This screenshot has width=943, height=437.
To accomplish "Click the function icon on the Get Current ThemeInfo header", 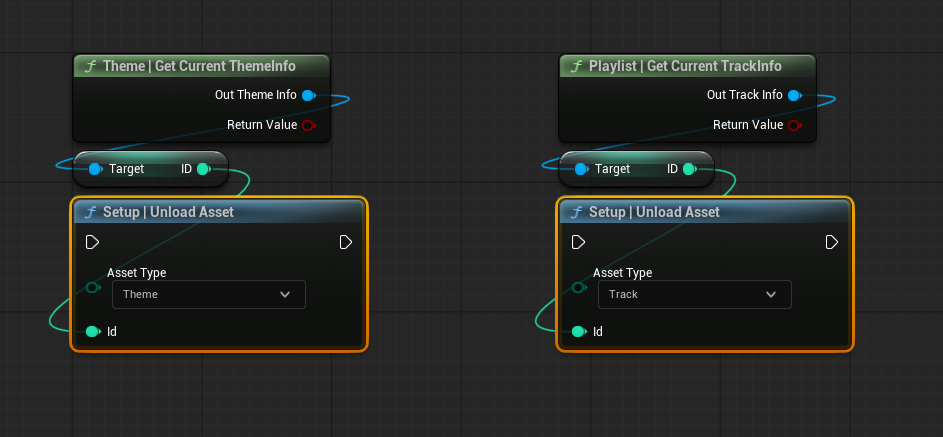I will coord(90,66).
